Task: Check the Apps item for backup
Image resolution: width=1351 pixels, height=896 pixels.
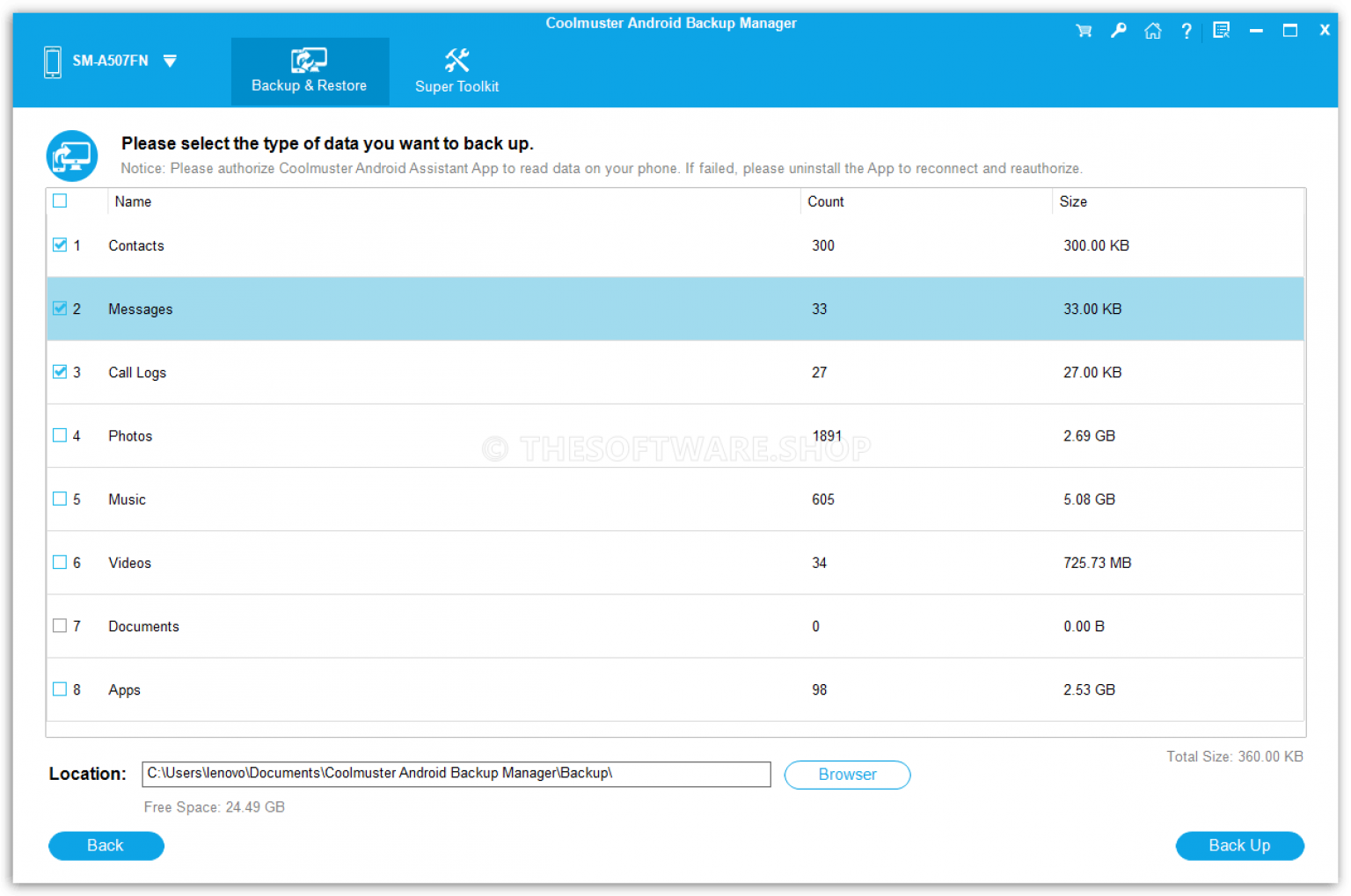Action: [x=59, y=689]
